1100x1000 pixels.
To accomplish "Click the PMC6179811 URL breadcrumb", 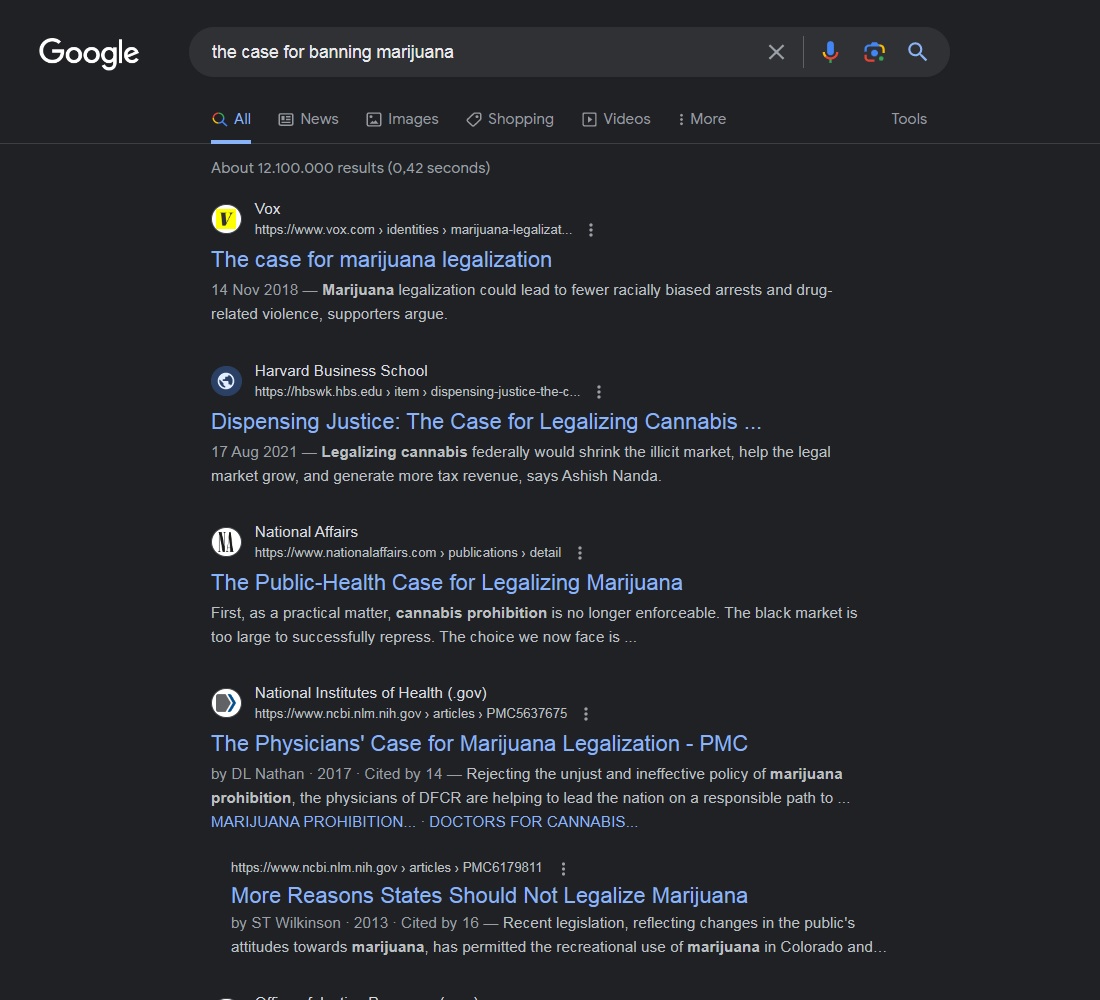I will coord(386,867).
